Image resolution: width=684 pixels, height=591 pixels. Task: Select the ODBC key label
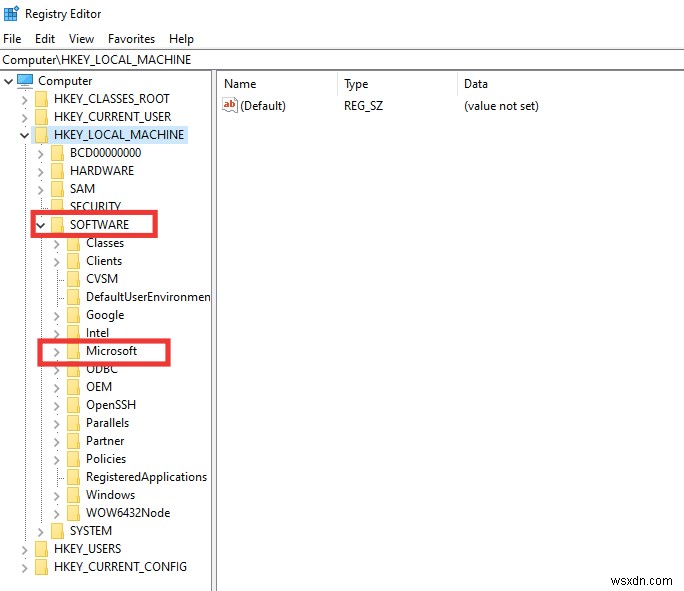click(x=102, y=370)
